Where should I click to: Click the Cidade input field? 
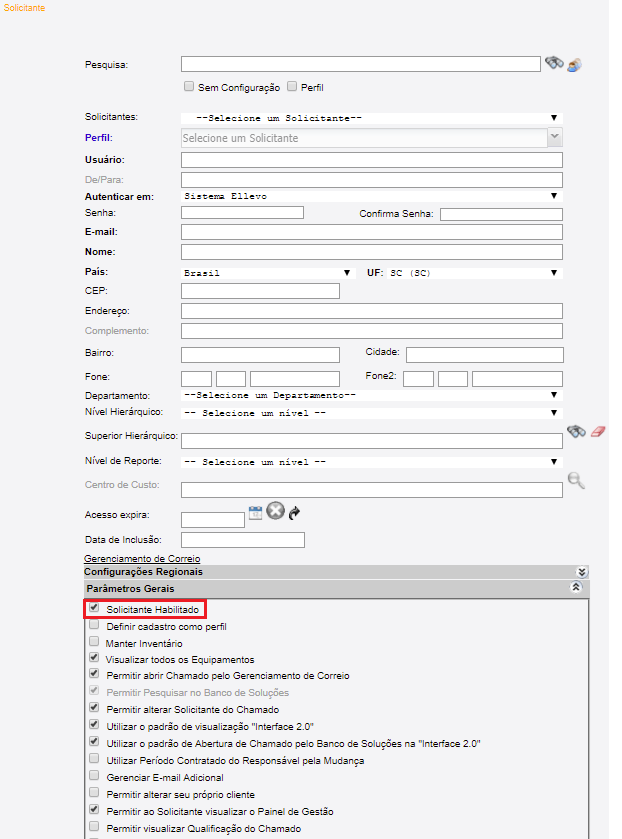tap(484, 355)
